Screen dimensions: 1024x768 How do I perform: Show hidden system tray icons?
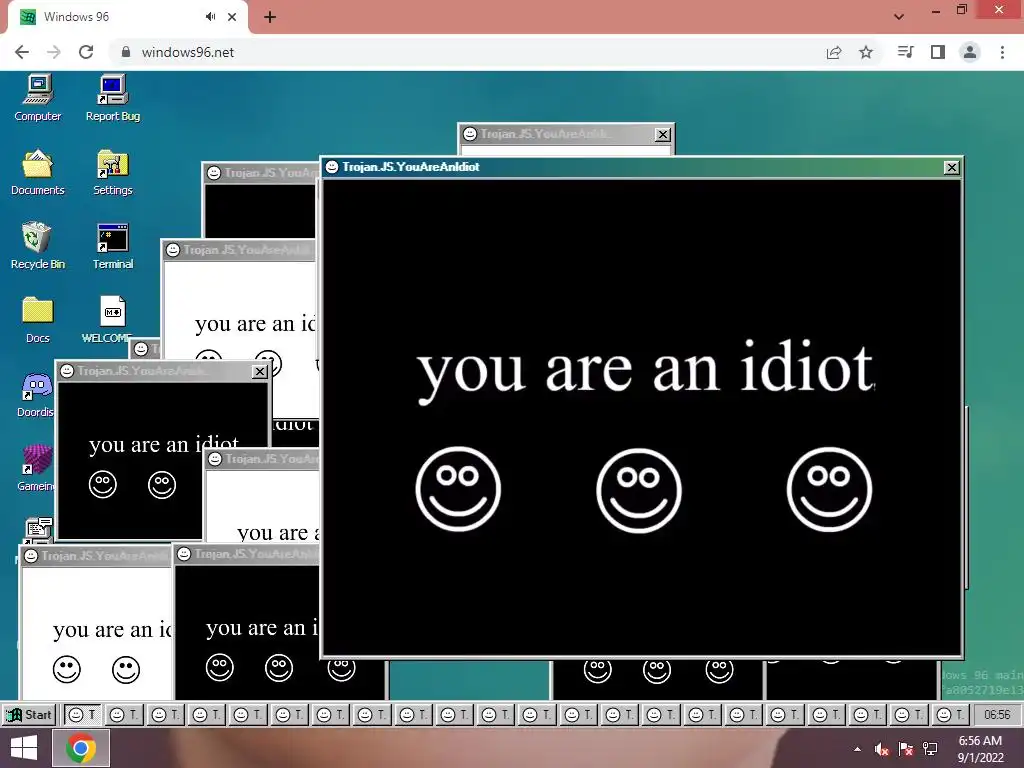(857, 749)
